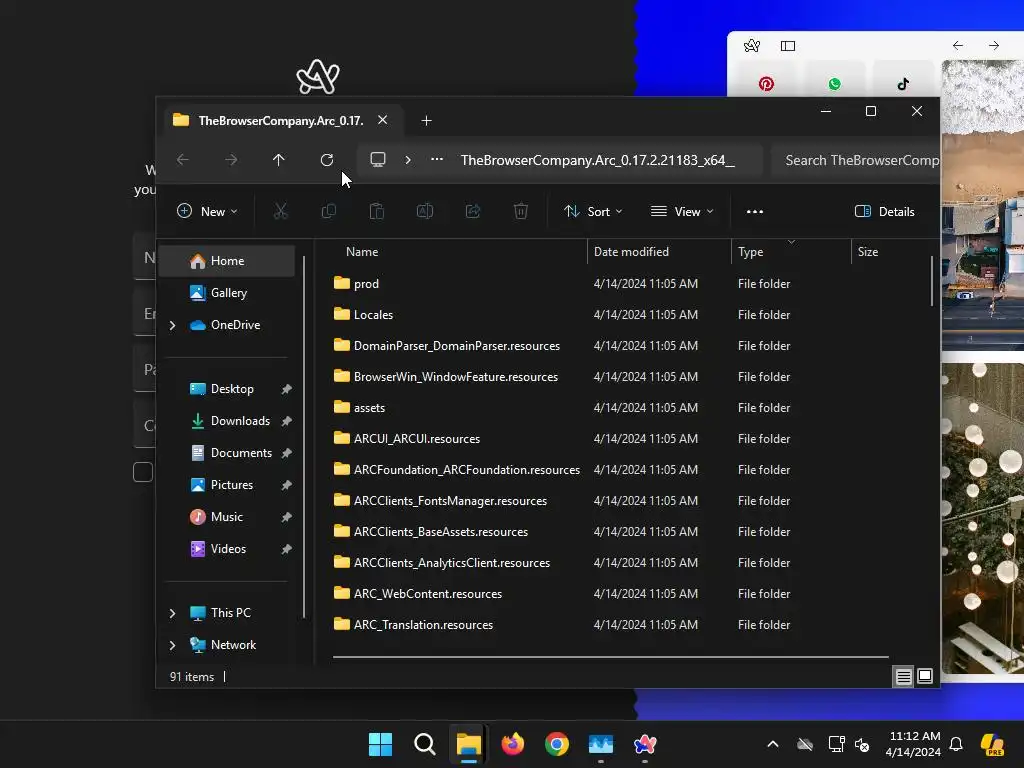Sort by Type column header

[x=750, y=251]
